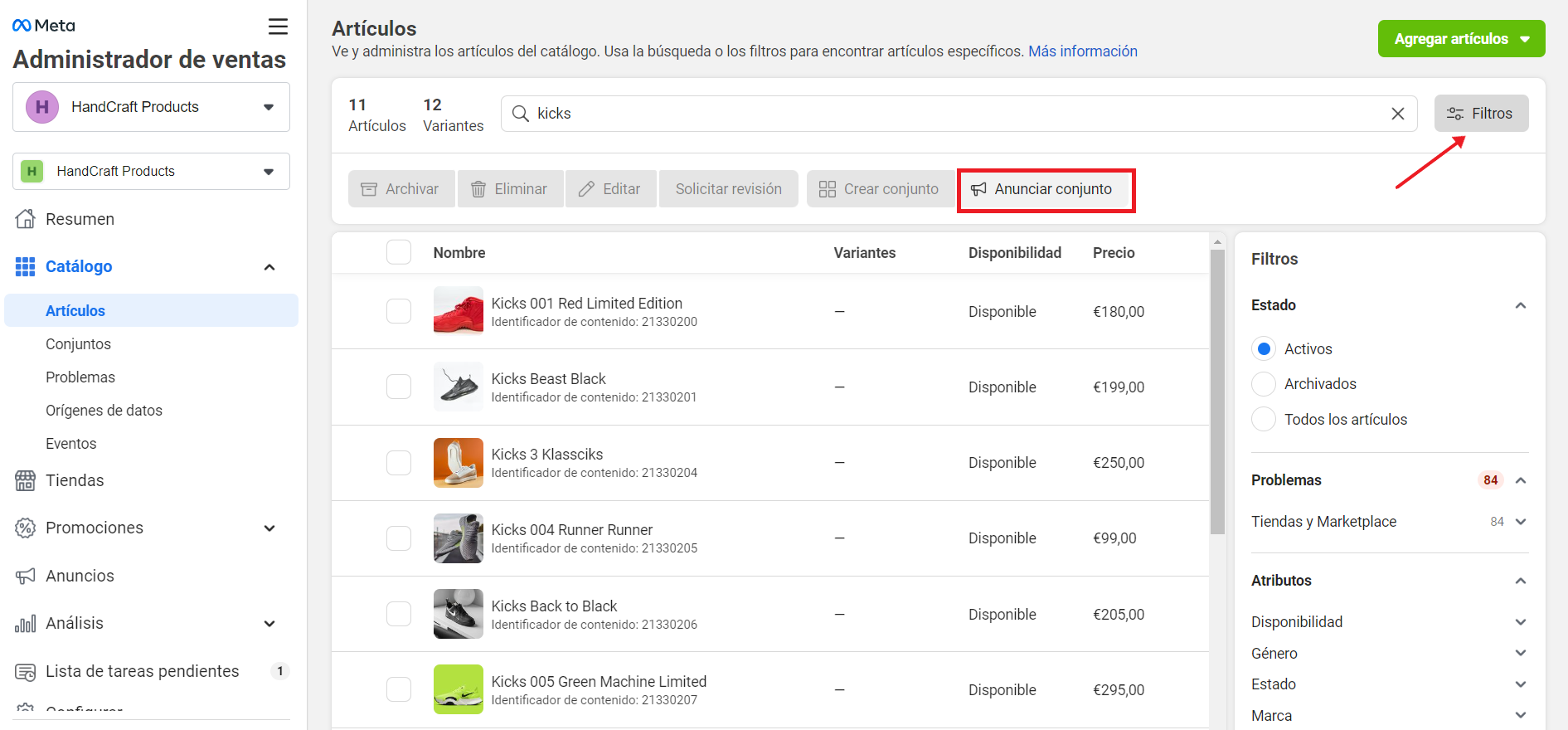Tick the select-all checkbox in table header
This screenshot has height=730, width=1568.
click(x=399, y=252)
